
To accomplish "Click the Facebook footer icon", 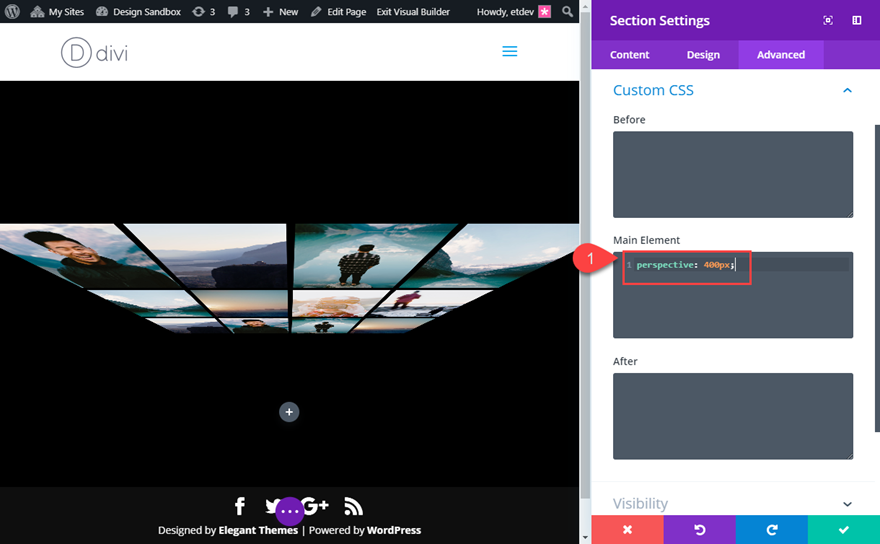I will point(240,506).
